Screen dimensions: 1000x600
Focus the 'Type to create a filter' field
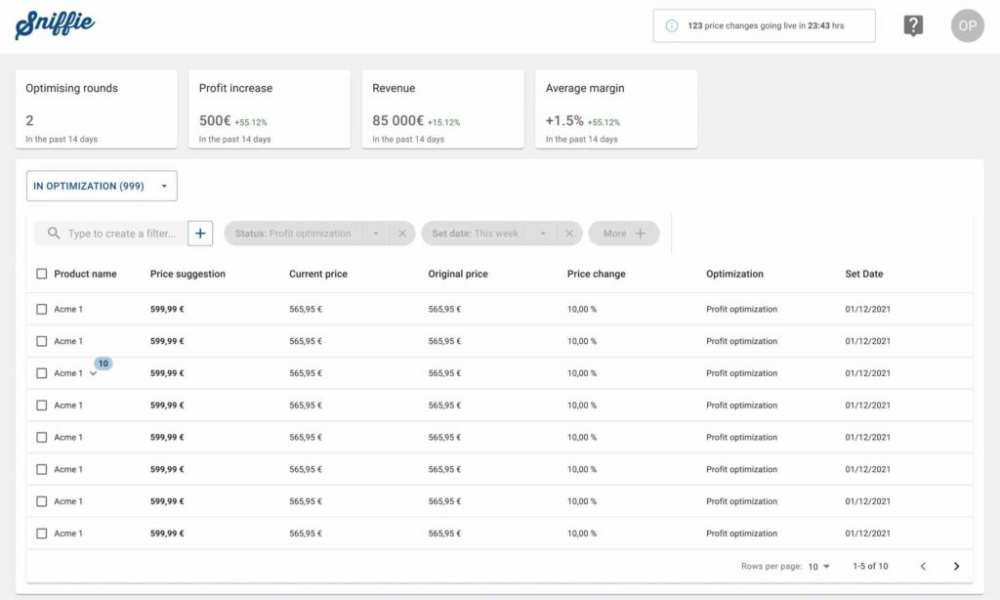tap(122, 233)
